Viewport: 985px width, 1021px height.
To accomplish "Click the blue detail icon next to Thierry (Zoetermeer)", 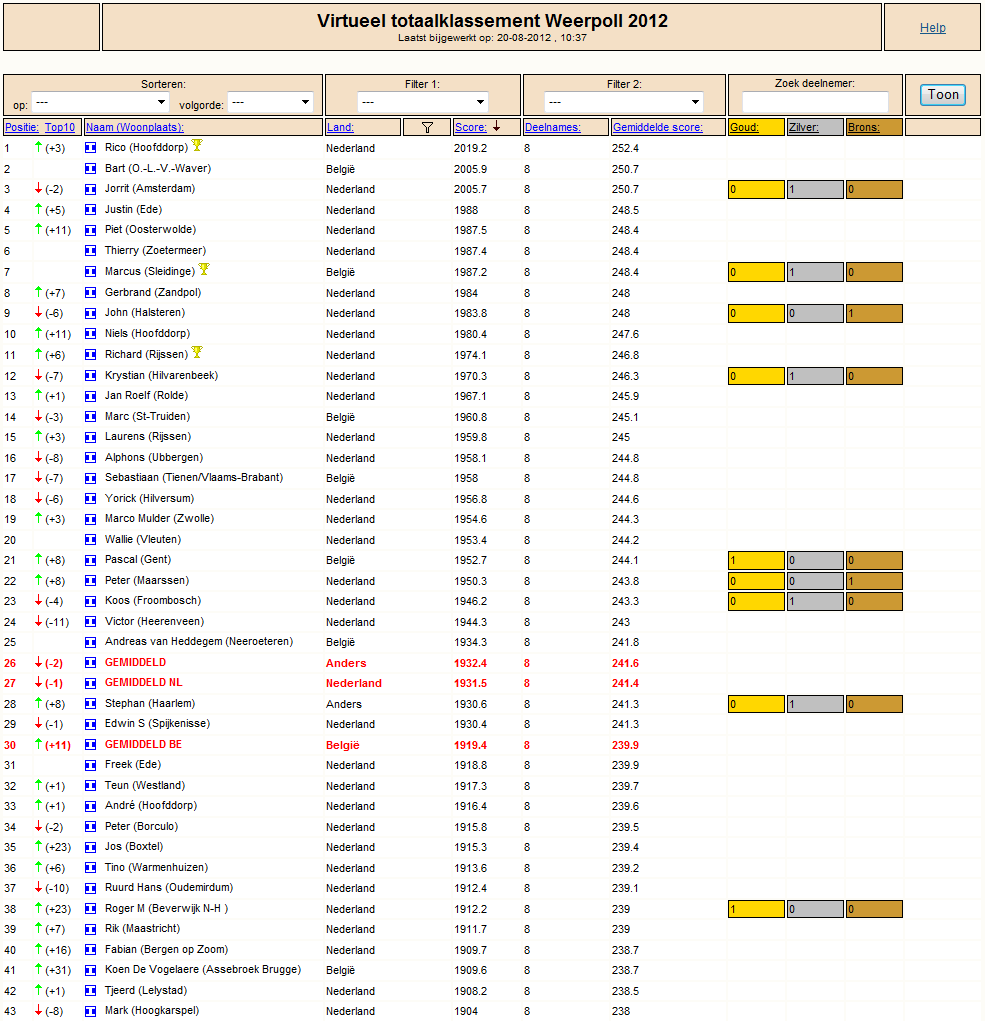I will point(90,251).
